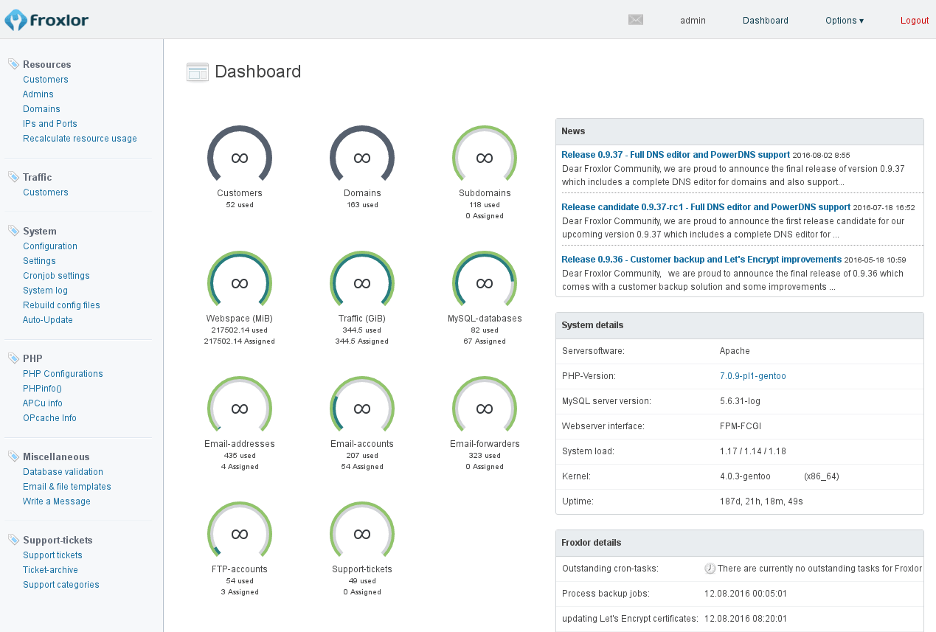
Task: Click the Froxlor logo
Action: (47, 20)
